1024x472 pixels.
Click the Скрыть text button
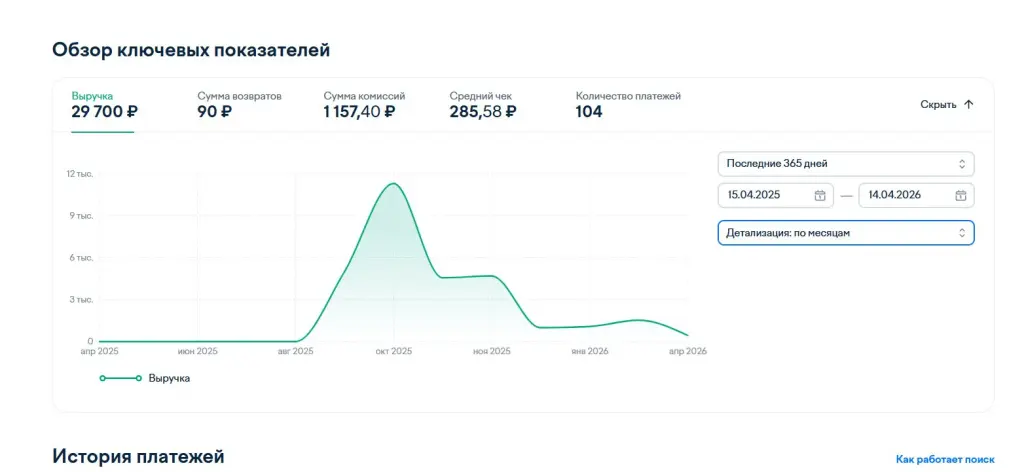pos(938,104)
